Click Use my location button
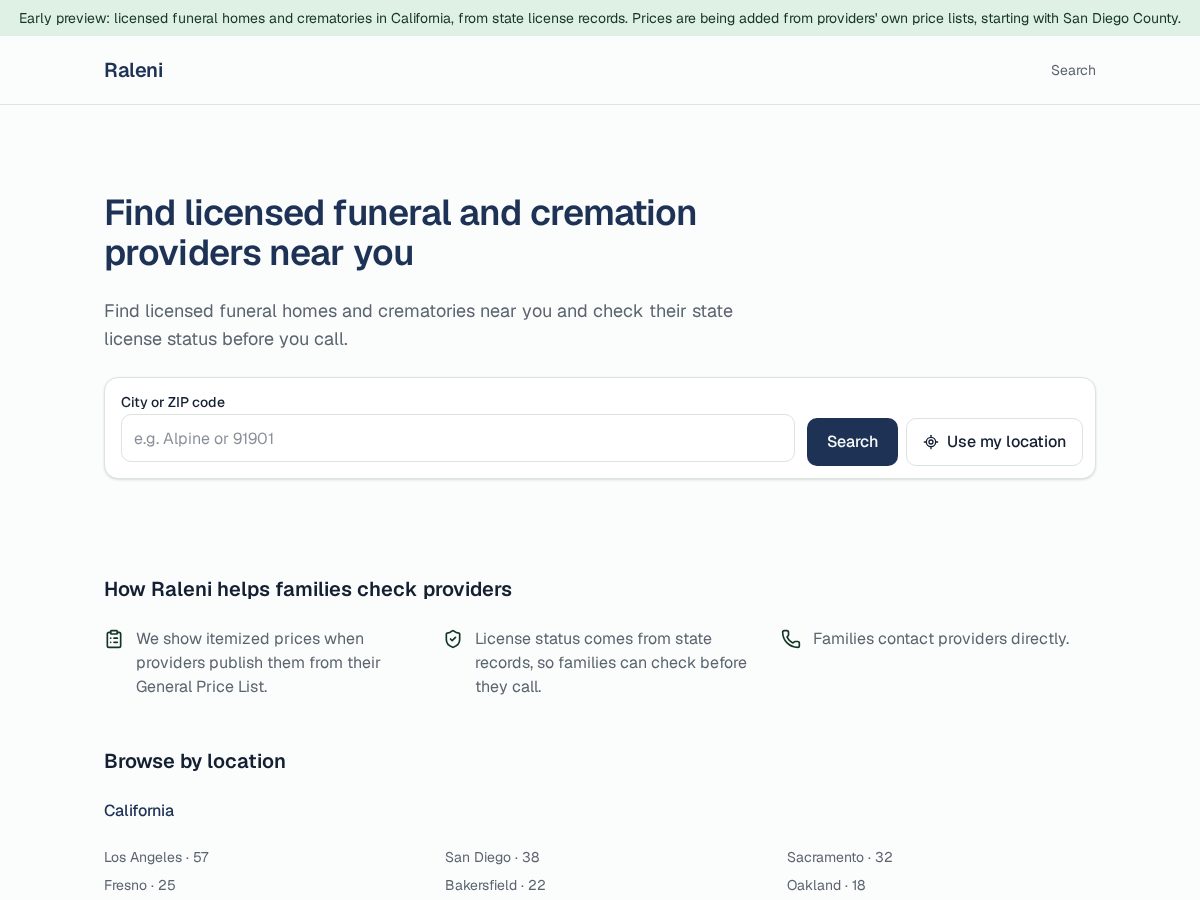The image size is (1200, 900). (994, 442)
